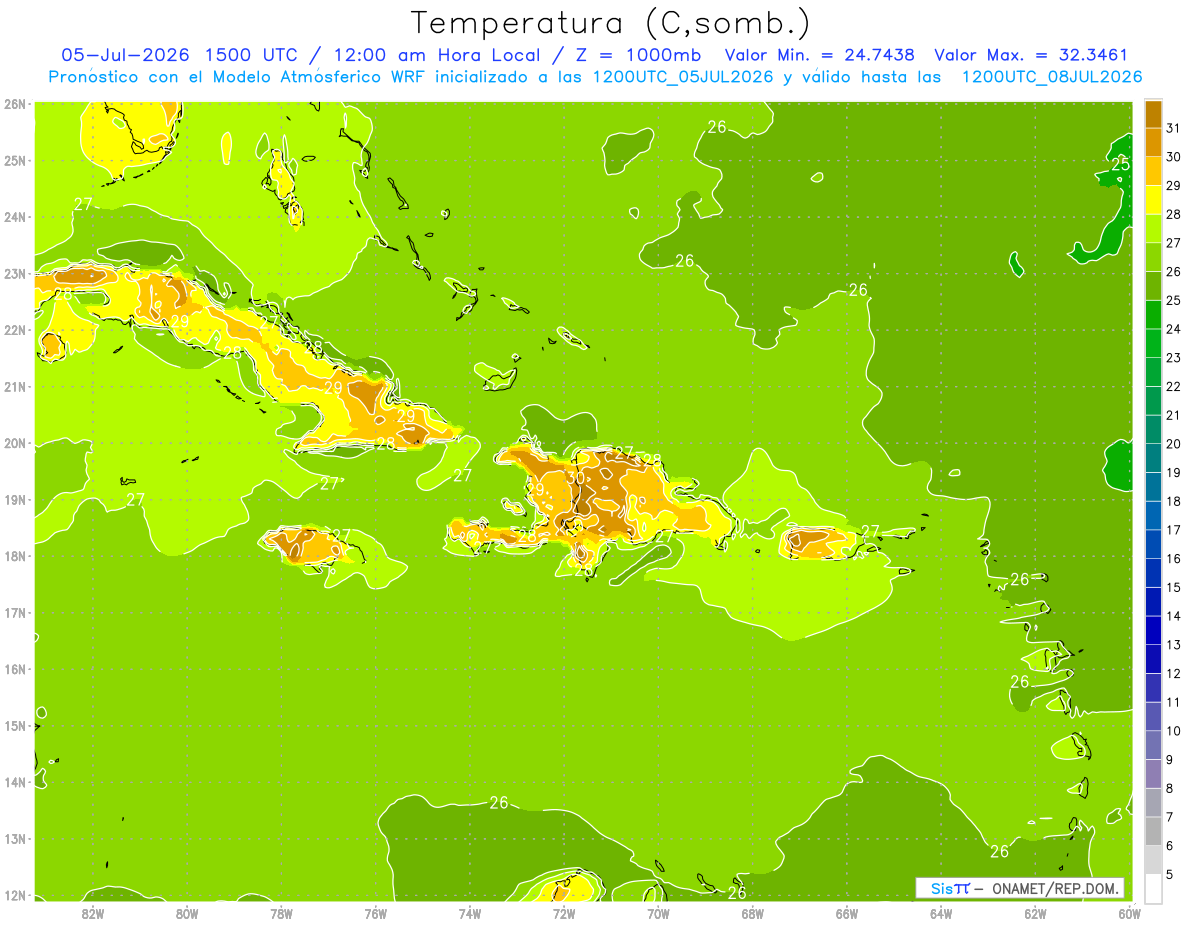
Task: Click the '1200UTC_05JUL2026' initialization time
Action: 684,77
